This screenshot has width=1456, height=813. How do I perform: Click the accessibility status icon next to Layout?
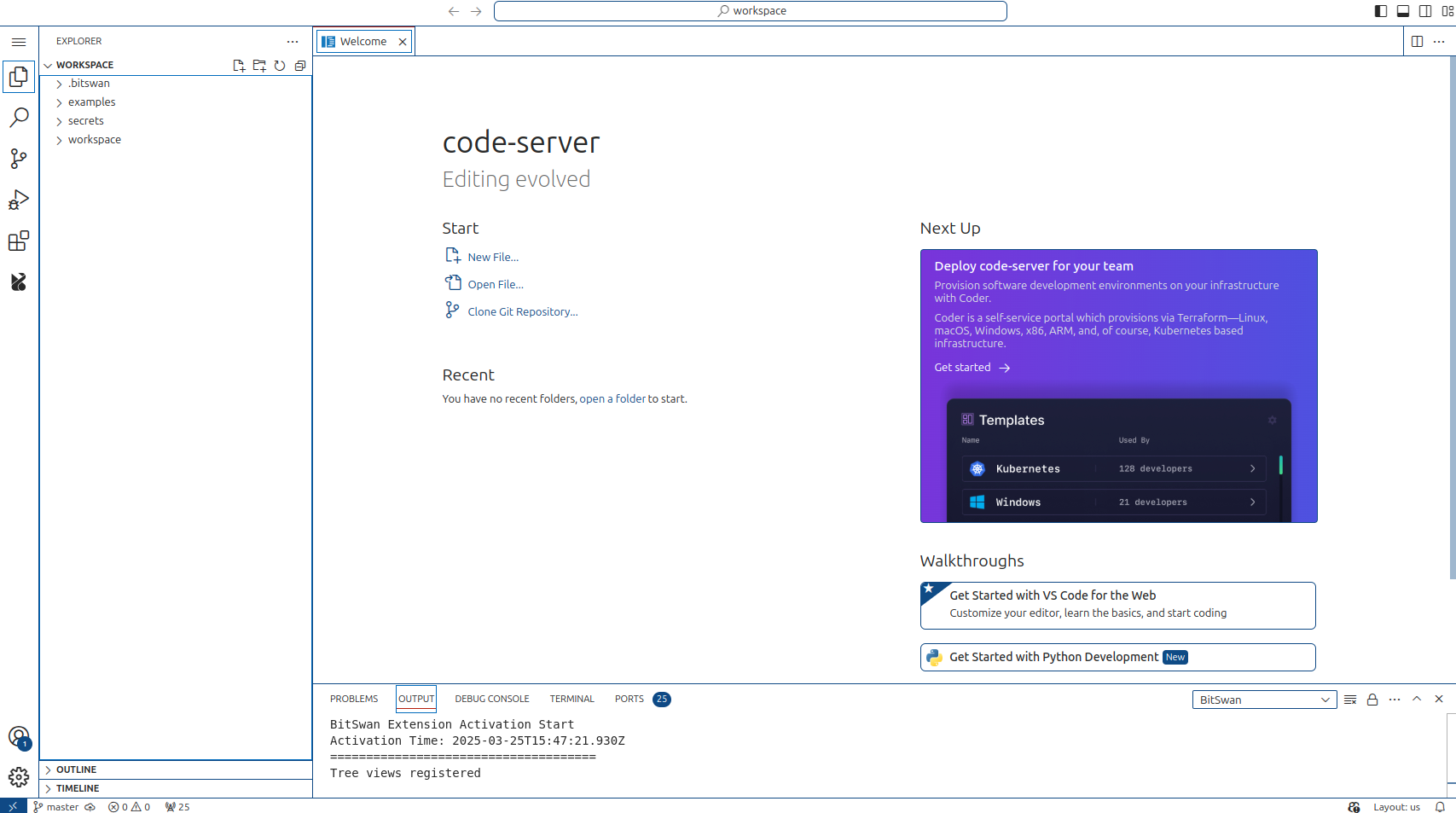1354,807
